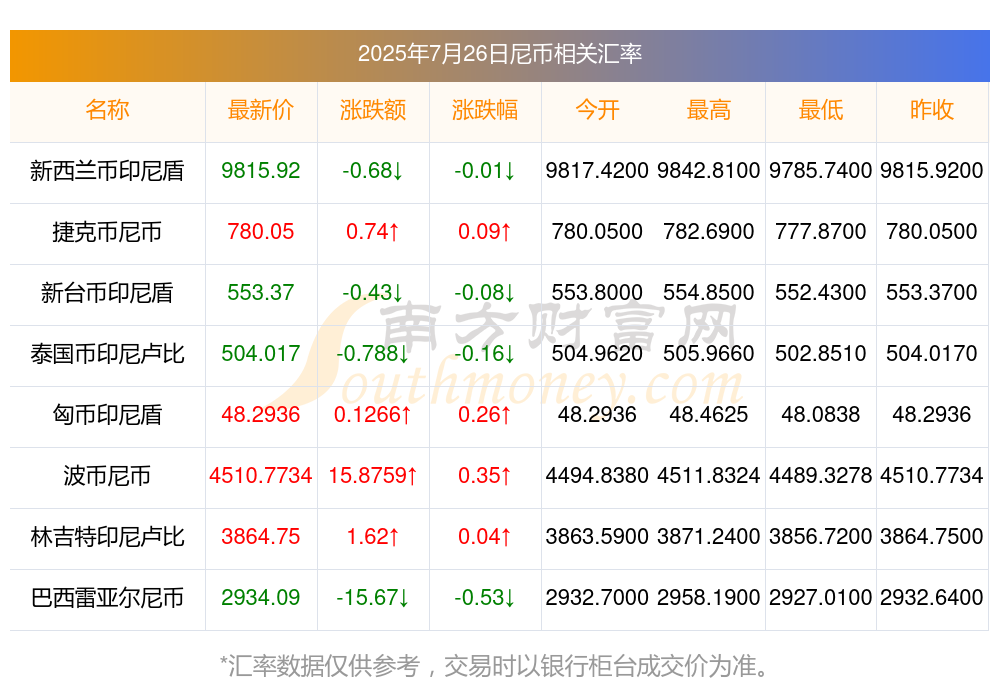Click high value 9842.8100
This screenshot has height=698, width=1000.
709,170
